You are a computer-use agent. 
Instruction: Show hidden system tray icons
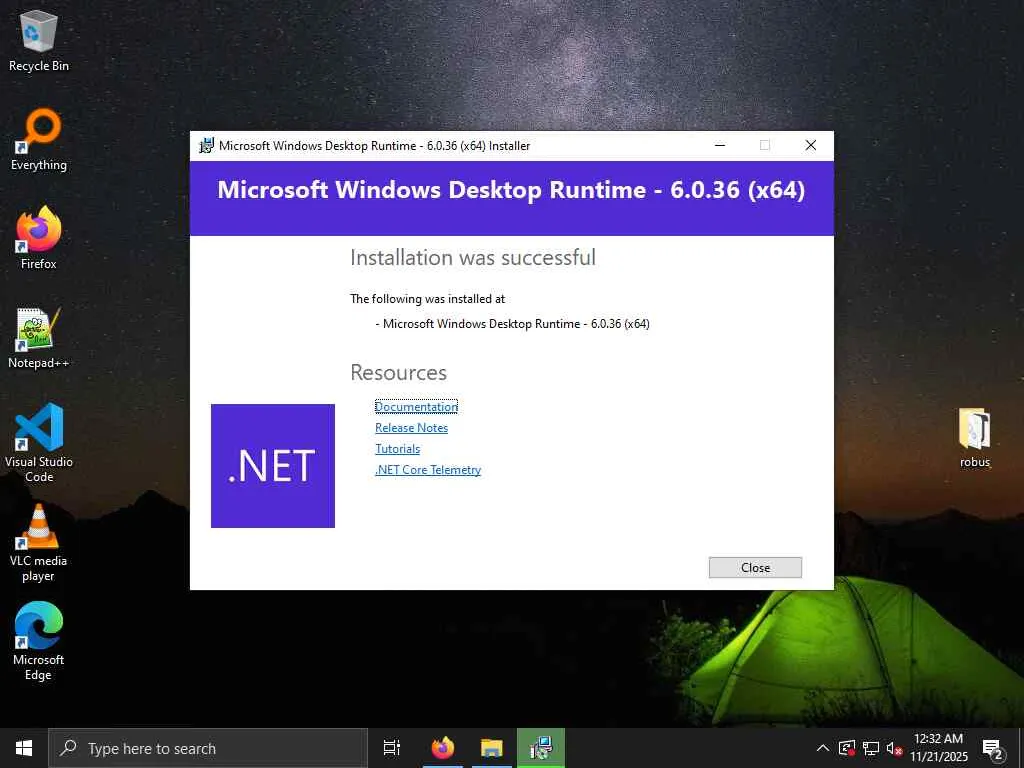pos(823,748)
